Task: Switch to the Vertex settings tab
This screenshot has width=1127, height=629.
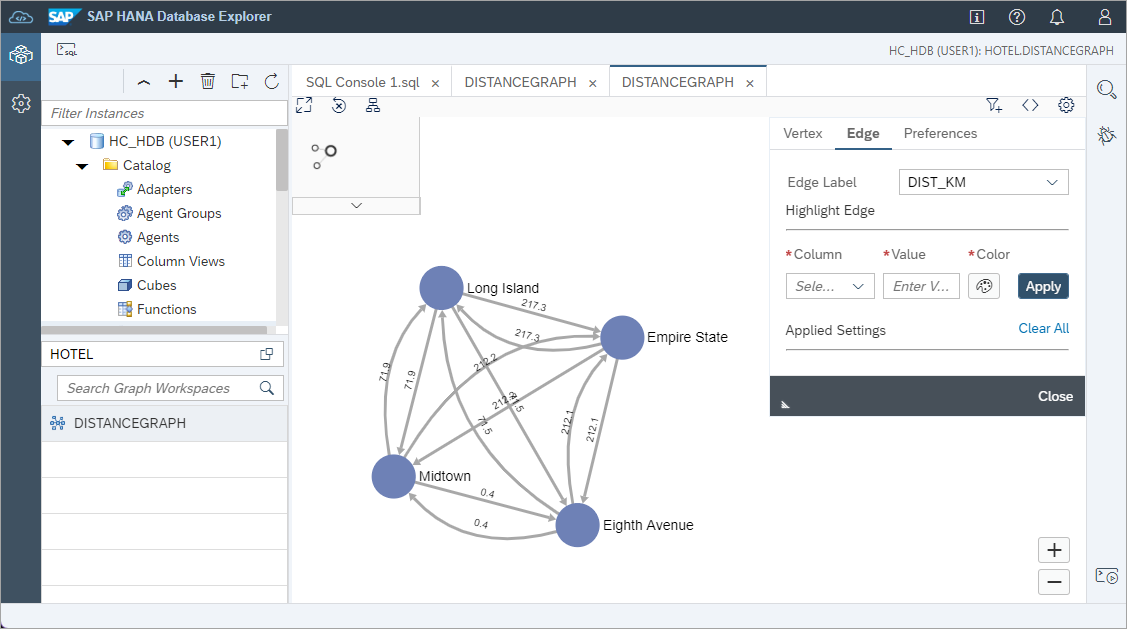Action: 802,133
